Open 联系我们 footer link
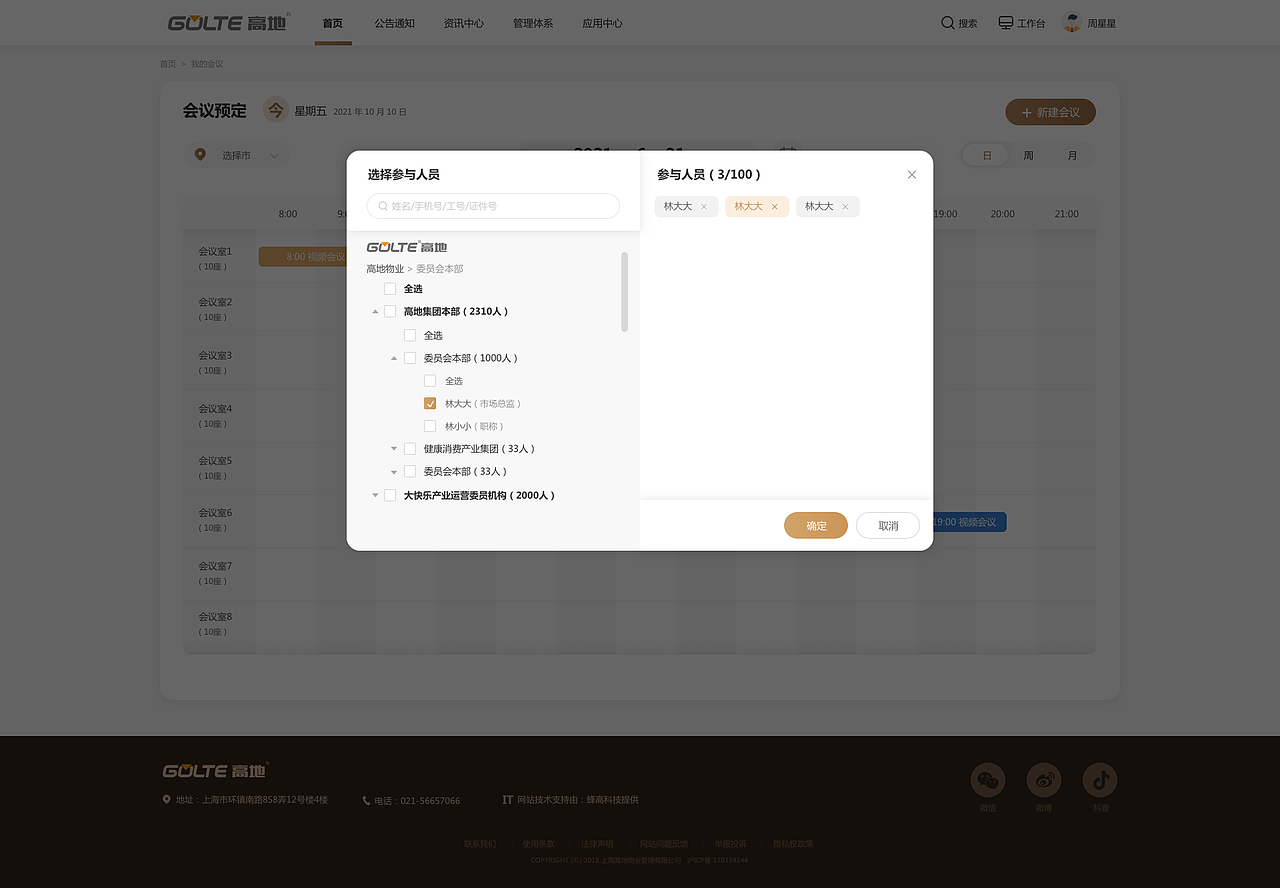The width and height of the screenshot is (1280, 888). pyautogui.click(x=480, y=844)
